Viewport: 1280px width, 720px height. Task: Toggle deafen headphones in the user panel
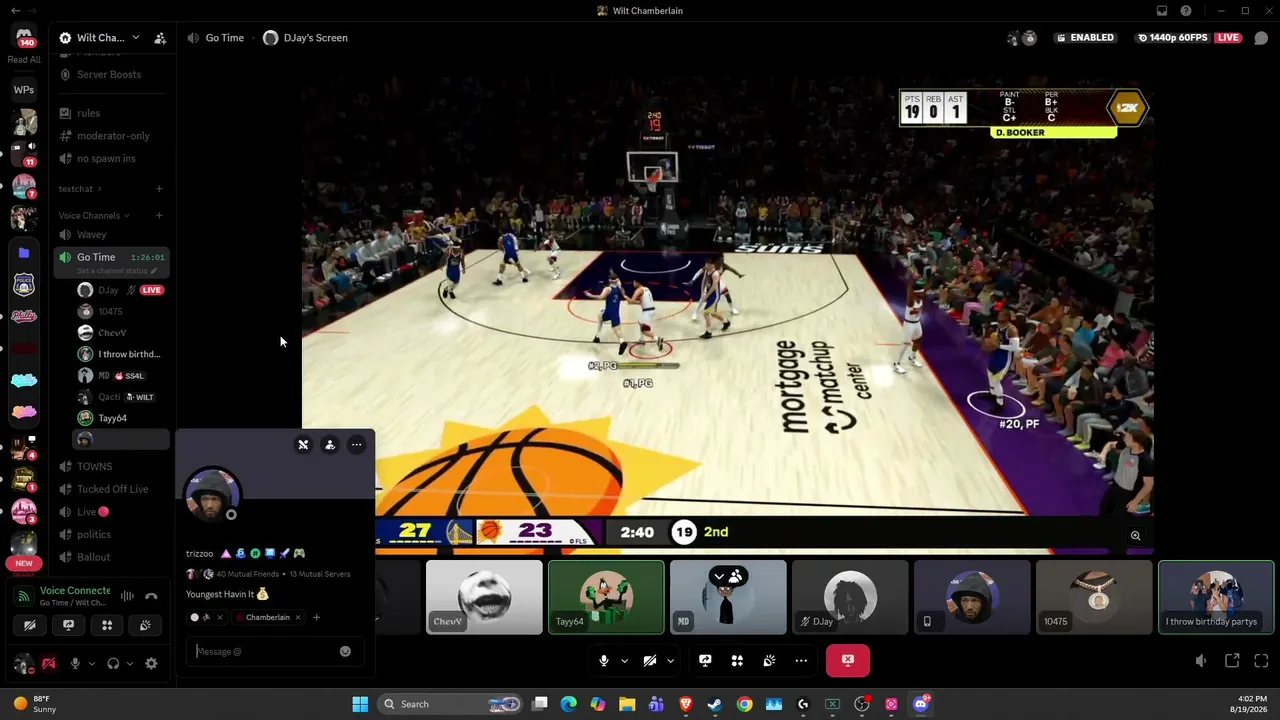pos(113,663)
